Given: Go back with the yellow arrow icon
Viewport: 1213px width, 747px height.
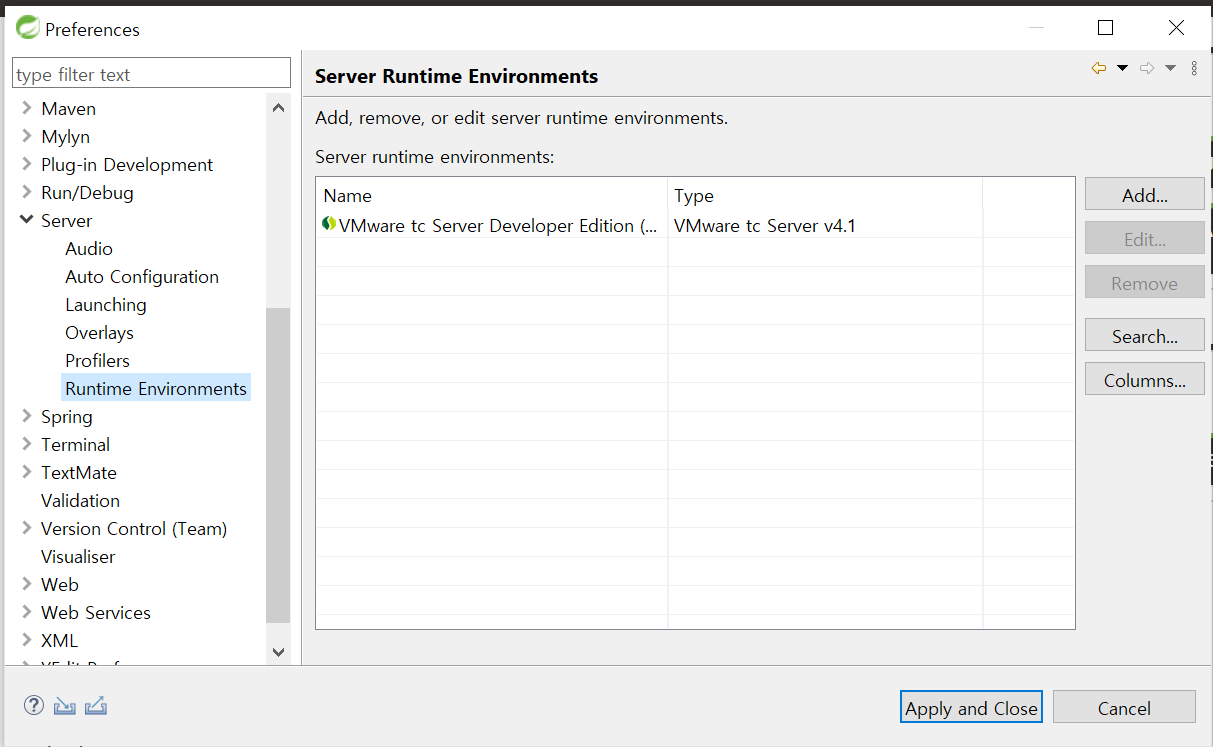Looking at the screenshot, I should [1099, 68].
